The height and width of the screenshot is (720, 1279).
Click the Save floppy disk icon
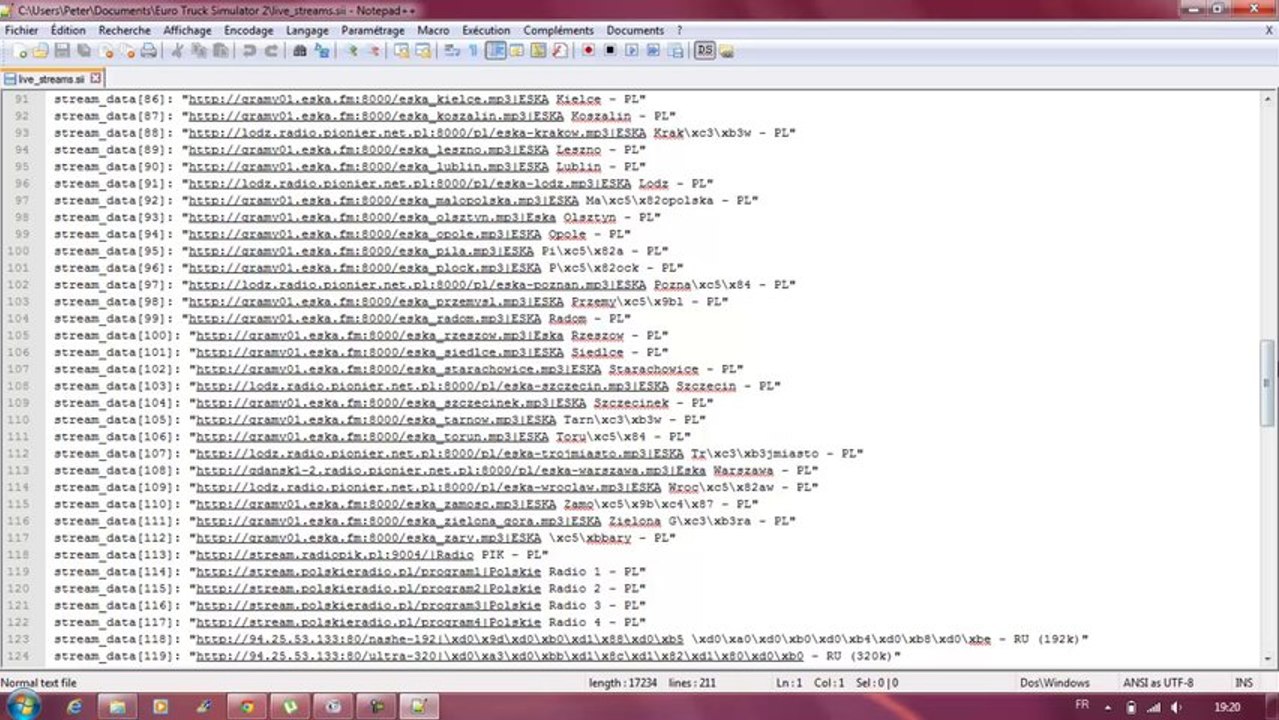coord(62,50)
